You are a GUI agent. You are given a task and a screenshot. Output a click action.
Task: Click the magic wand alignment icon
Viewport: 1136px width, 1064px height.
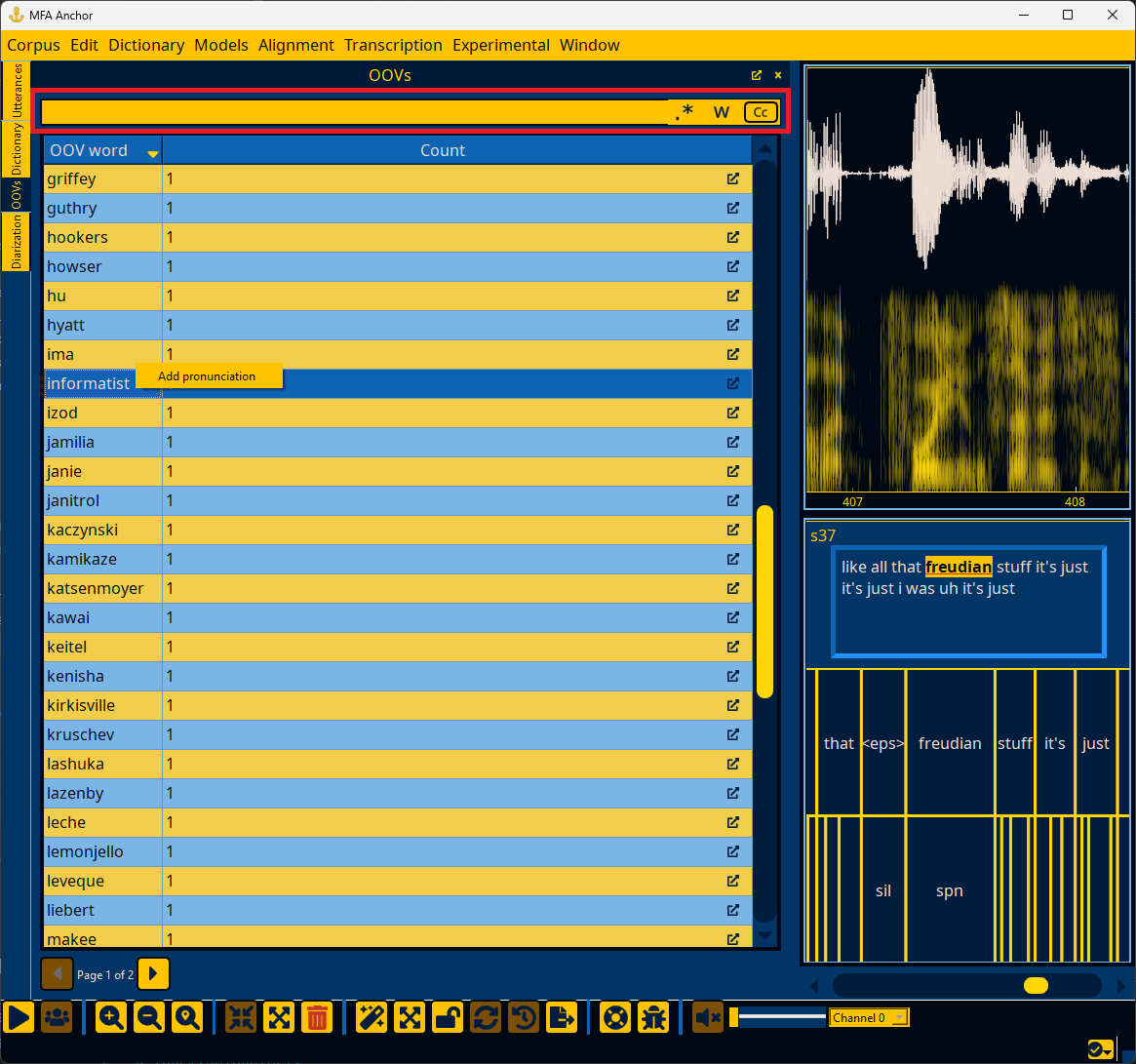(372, 1018)
